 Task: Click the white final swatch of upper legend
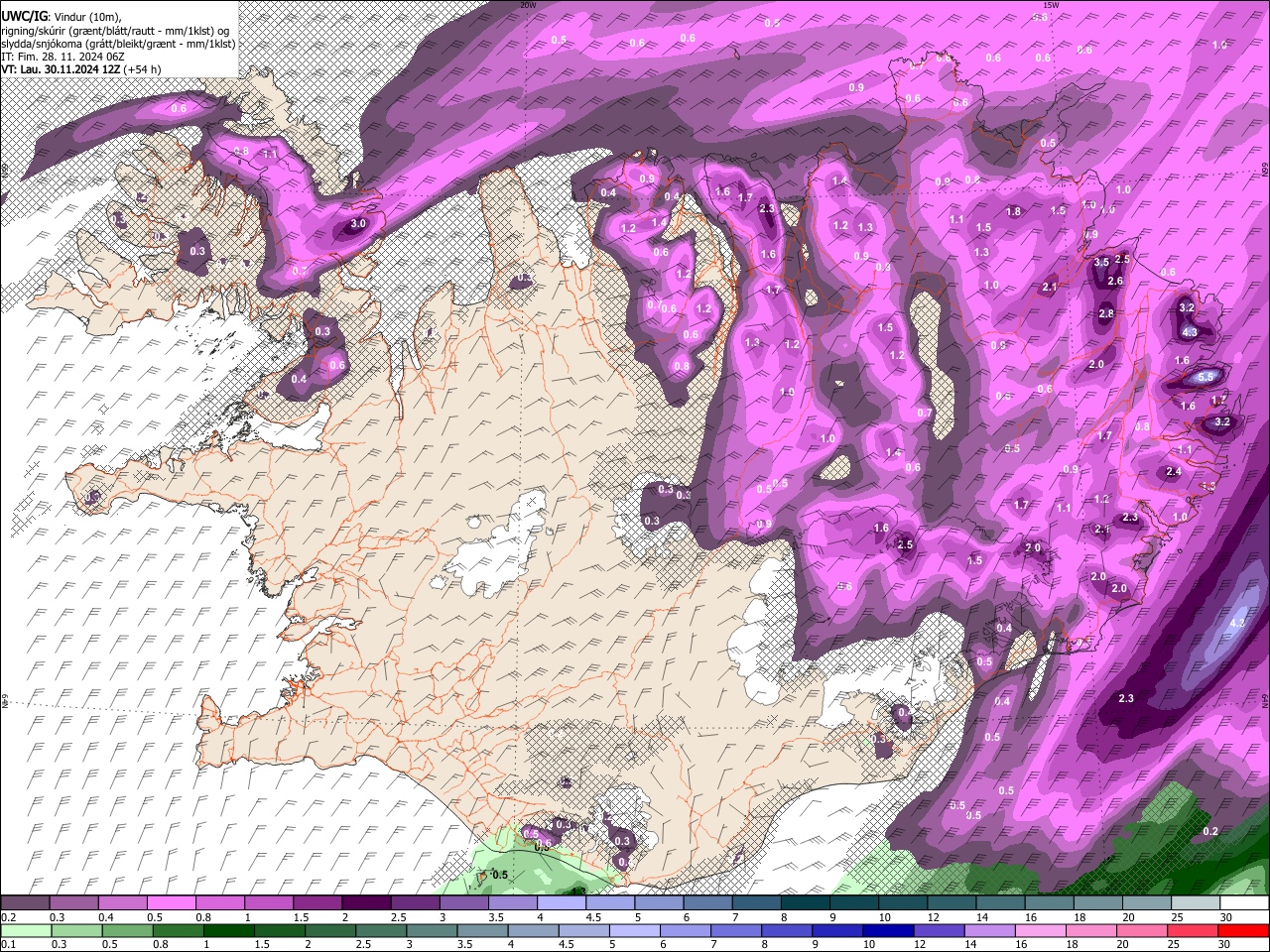click(1244, 903)
